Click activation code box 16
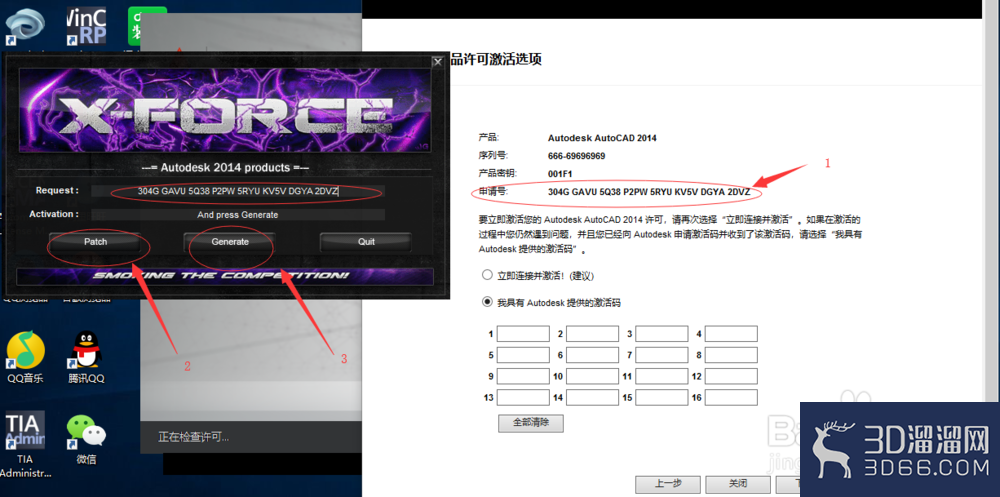The image size is (1000, 497). [x=731, y=397]
